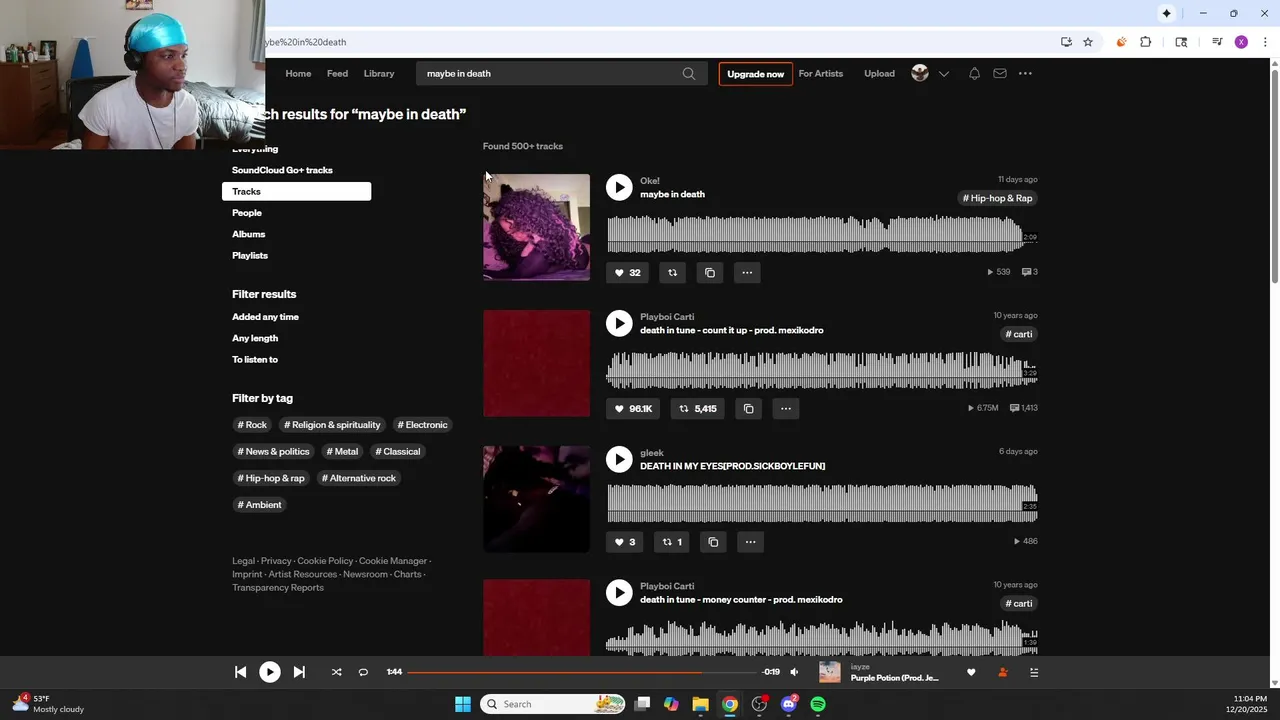Open the Home nav item
This screenshot has width=1280, height=720.
click(x=298, y=74)
